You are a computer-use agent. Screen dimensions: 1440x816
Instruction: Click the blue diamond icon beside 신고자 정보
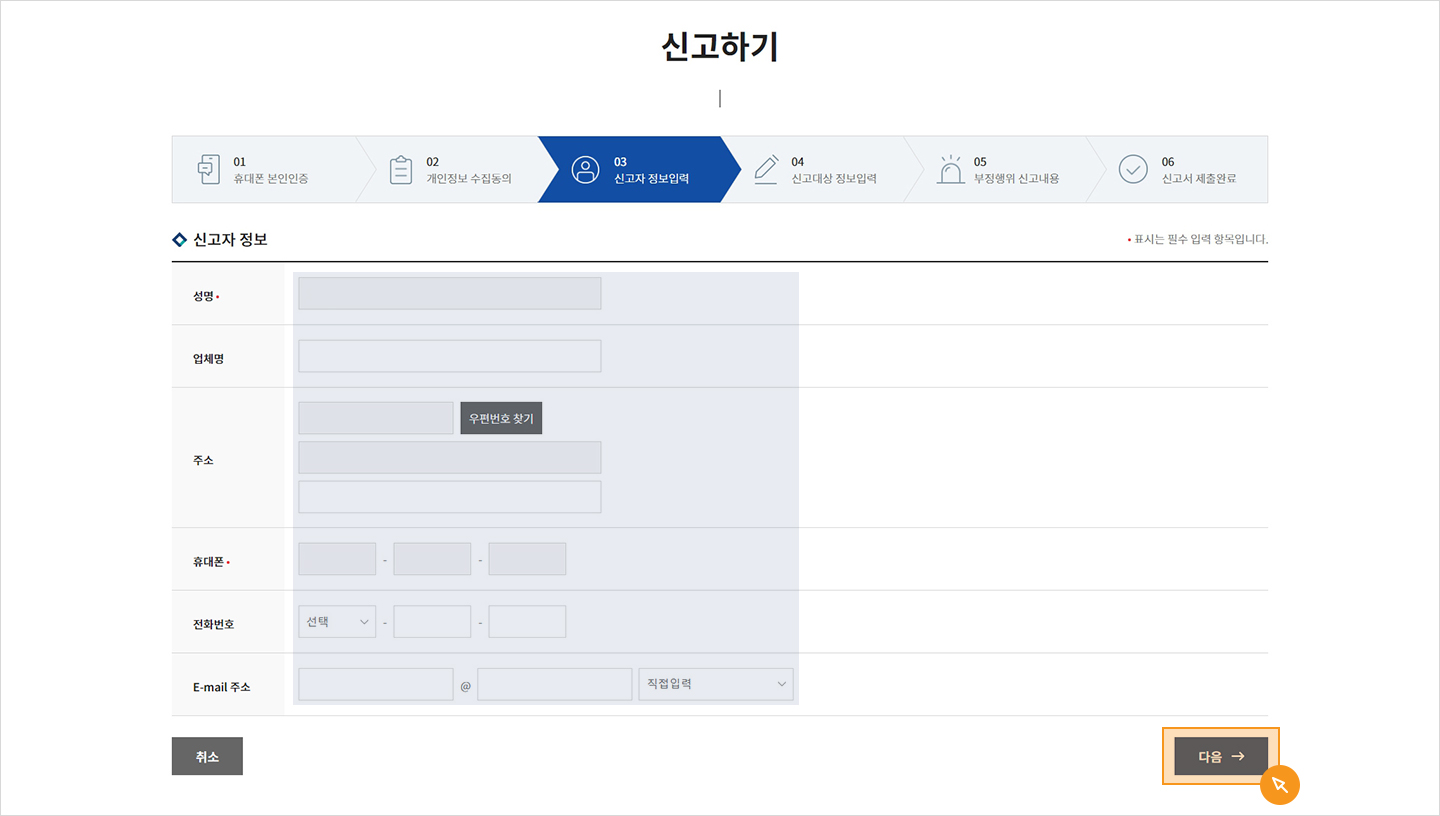point(180,239)
